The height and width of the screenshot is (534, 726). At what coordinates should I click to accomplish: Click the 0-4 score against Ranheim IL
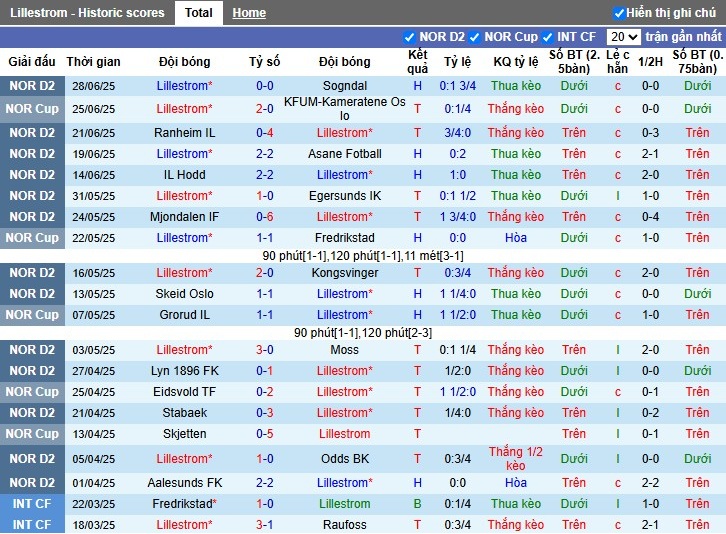pyautogui.click(x=265, y=133)
